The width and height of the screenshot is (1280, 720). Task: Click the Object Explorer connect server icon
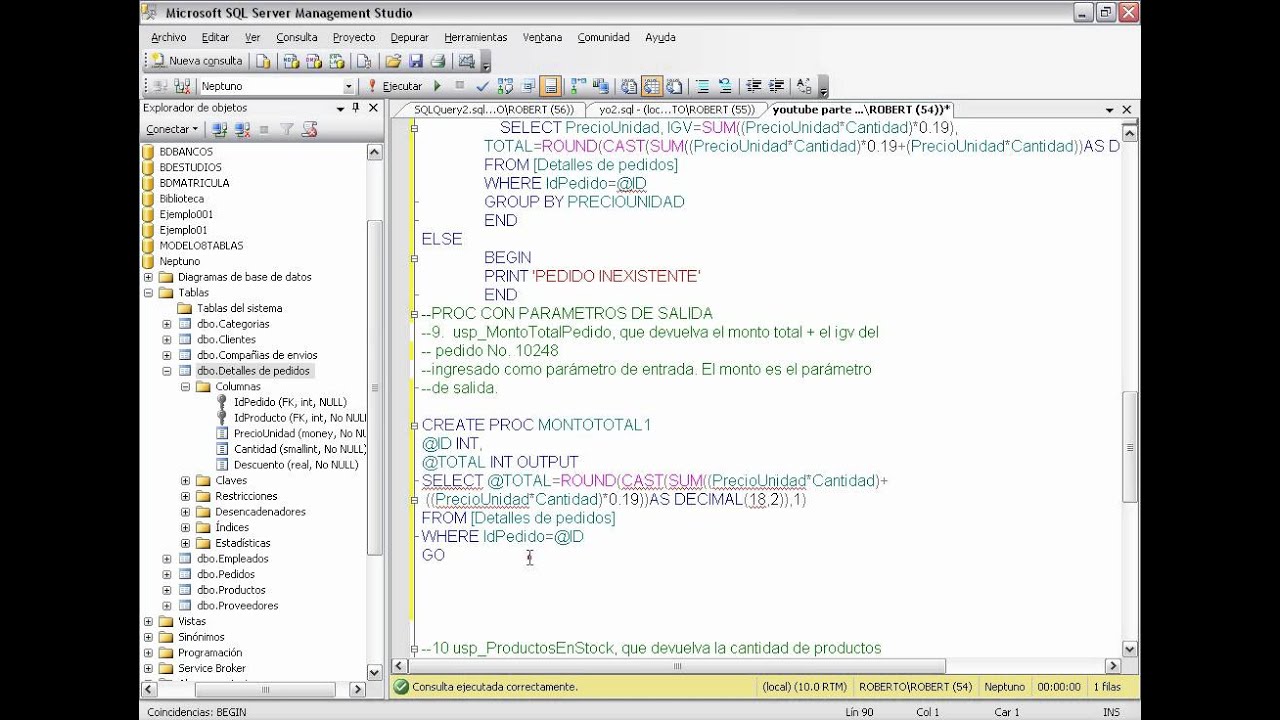220,129
